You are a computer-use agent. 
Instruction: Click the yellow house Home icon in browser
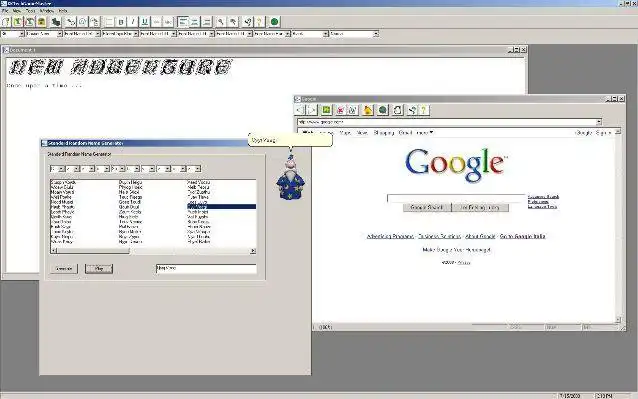click(368, 110)
